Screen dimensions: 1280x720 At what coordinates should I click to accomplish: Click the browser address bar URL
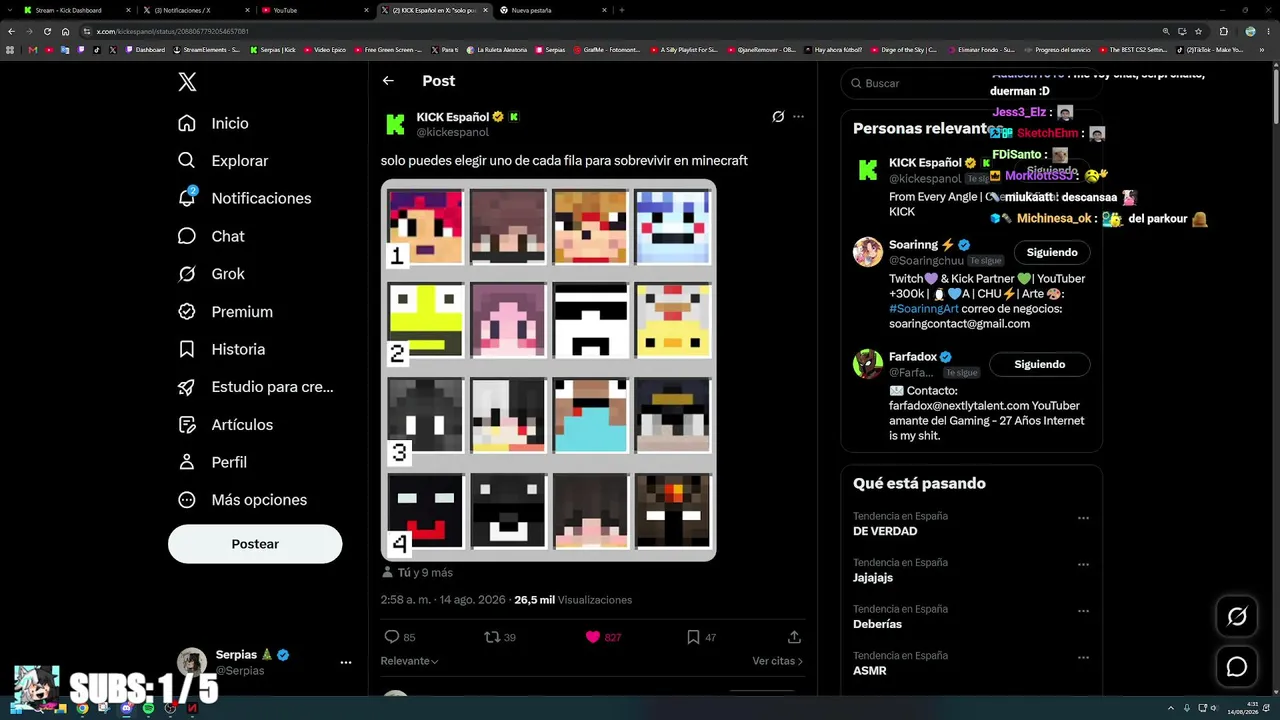(x=173, y=31)
